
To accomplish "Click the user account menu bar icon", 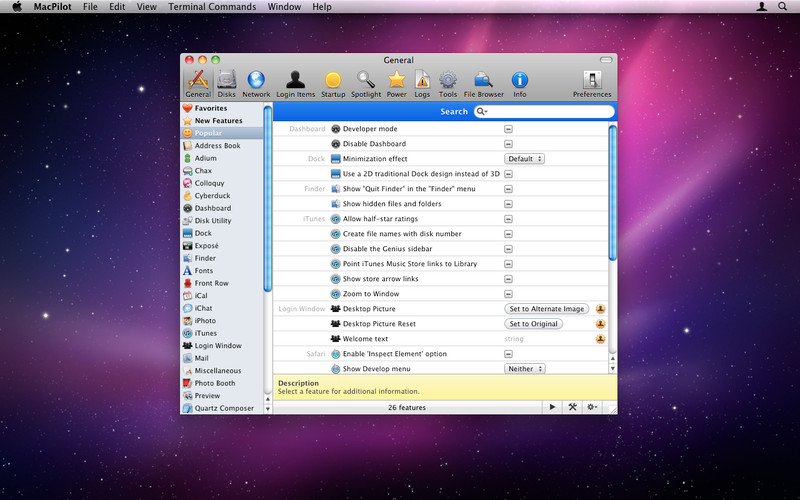I will point(762,7).
